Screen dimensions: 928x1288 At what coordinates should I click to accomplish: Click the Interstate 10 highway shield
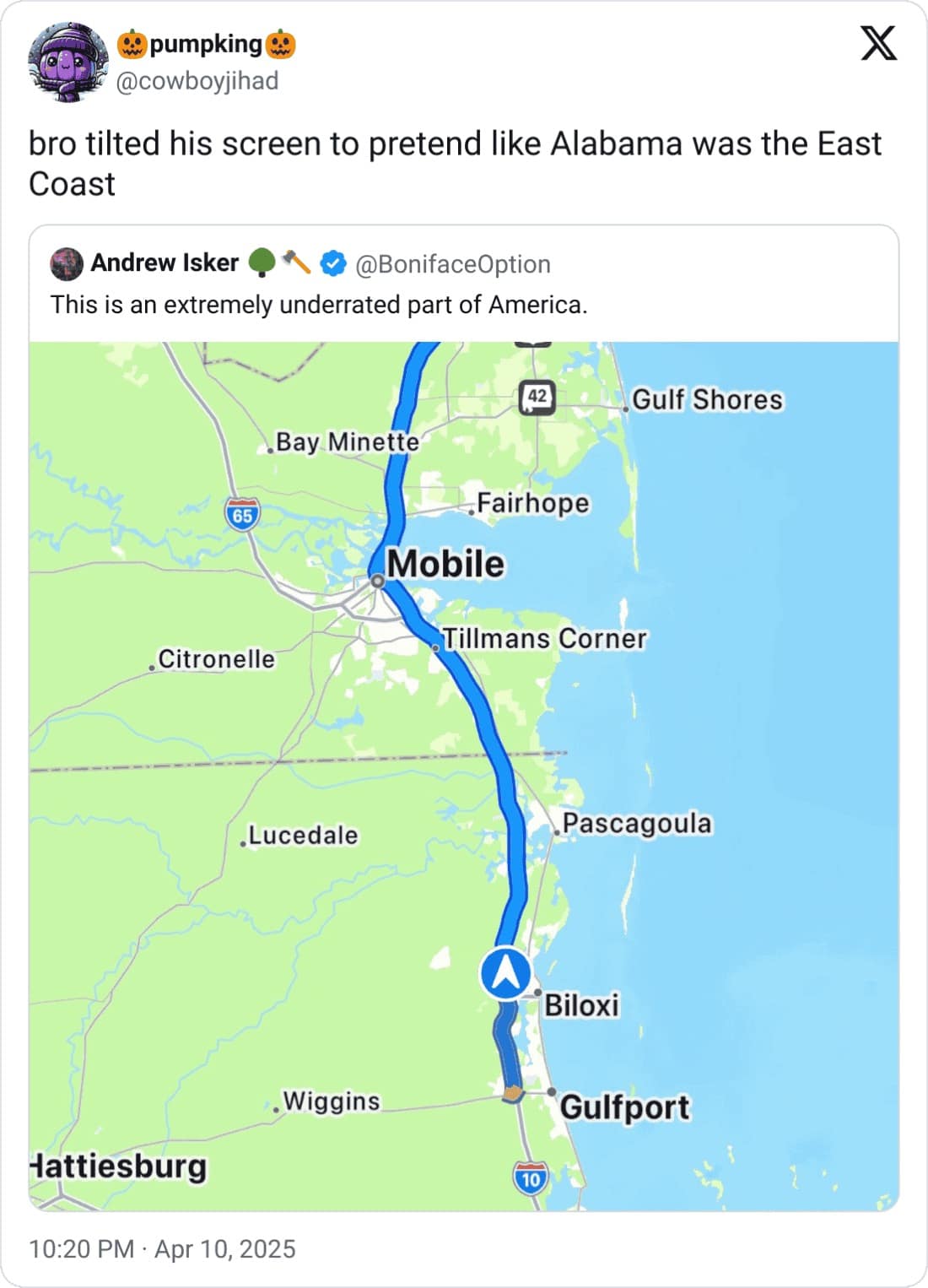pyautogui.click(x=530, y=1178)
